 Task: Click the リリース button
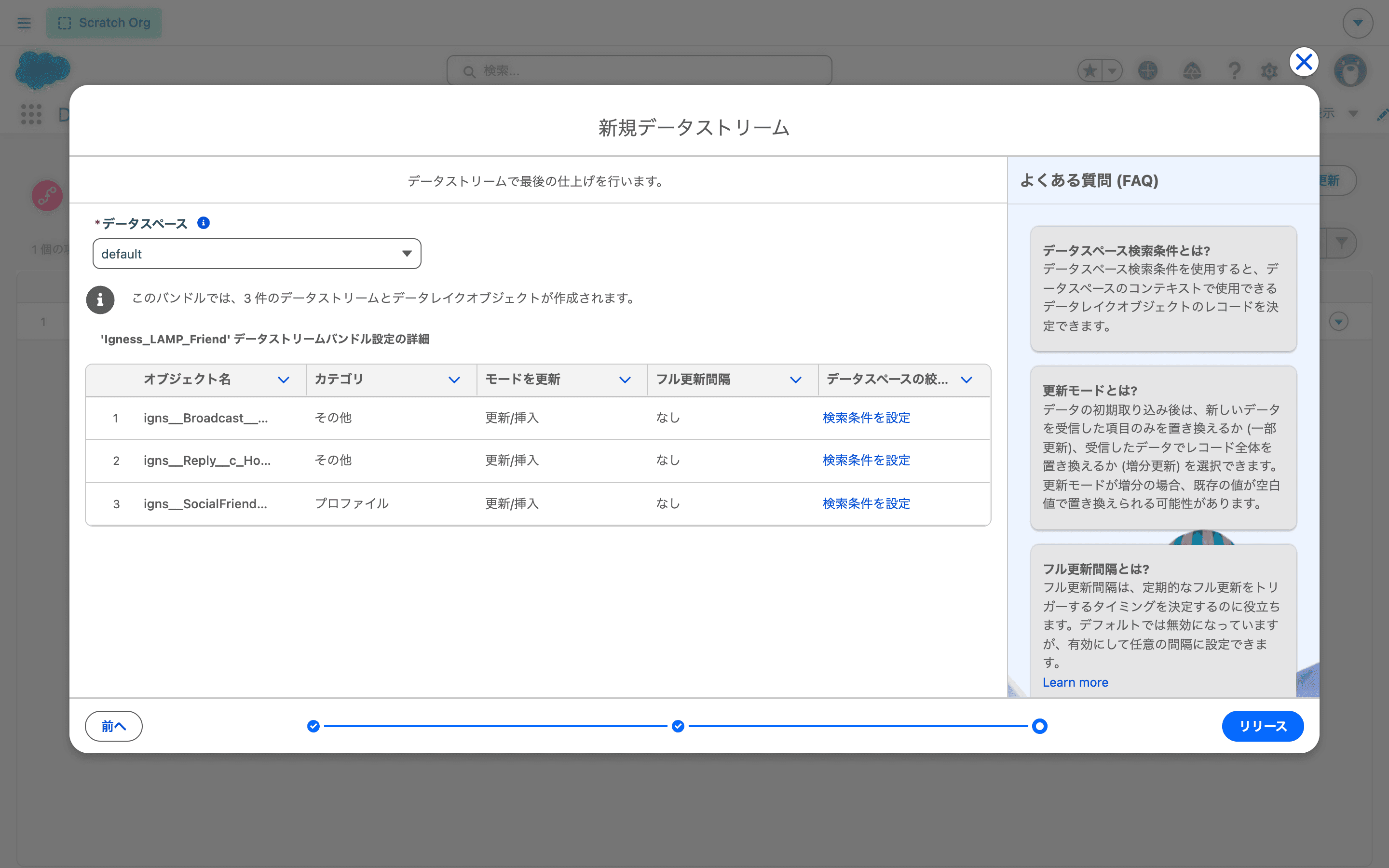(x=1262, y=726)
